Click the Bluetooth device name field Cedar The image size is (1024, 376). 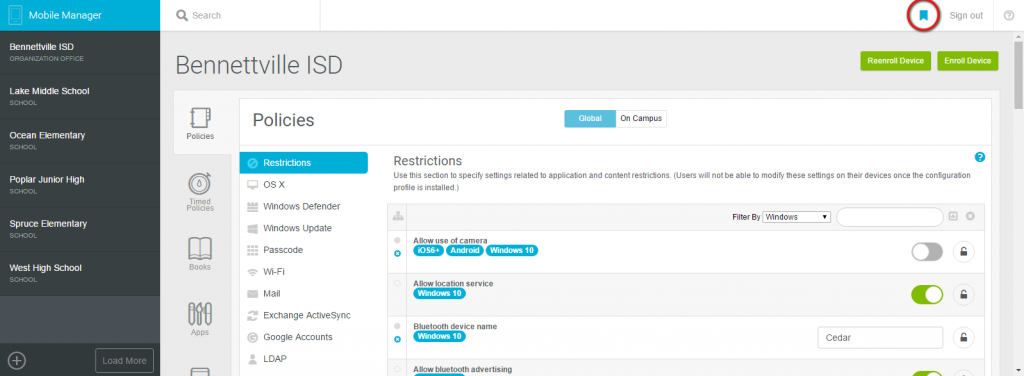pos(880,337)
